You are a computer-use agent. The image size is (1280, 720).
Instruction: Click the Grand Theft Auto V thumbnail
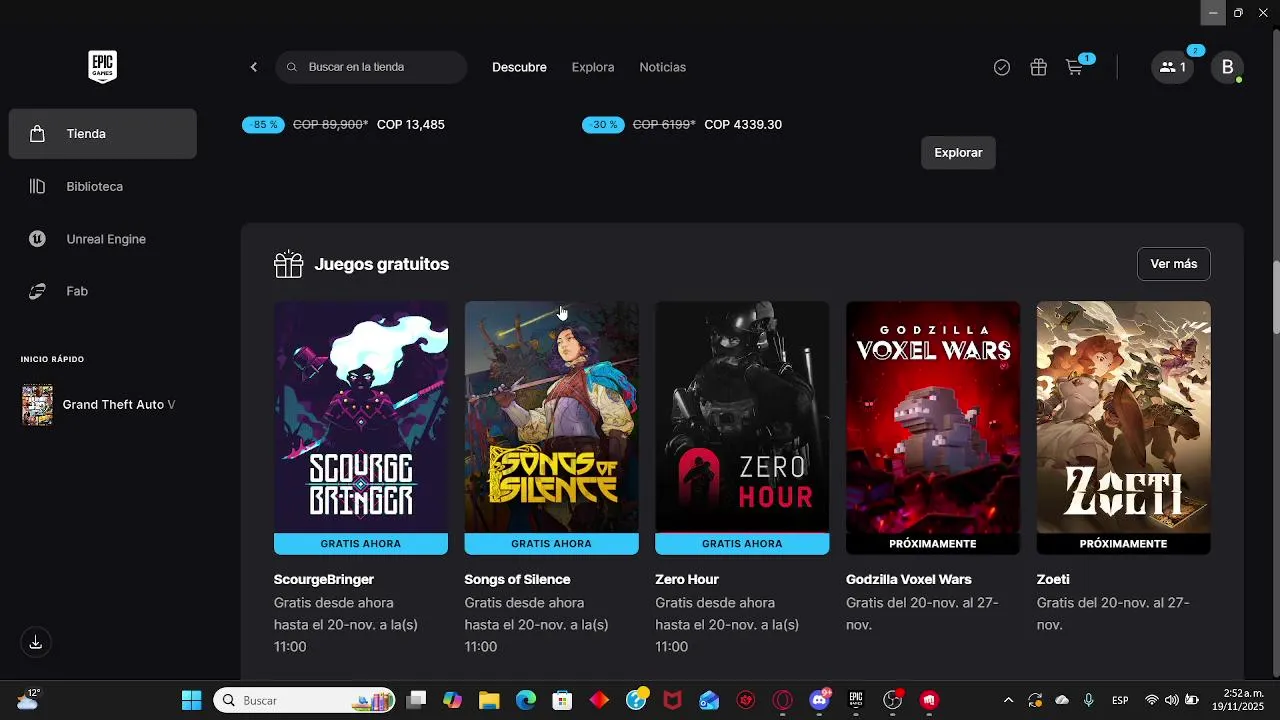click(x=37, y=405)
